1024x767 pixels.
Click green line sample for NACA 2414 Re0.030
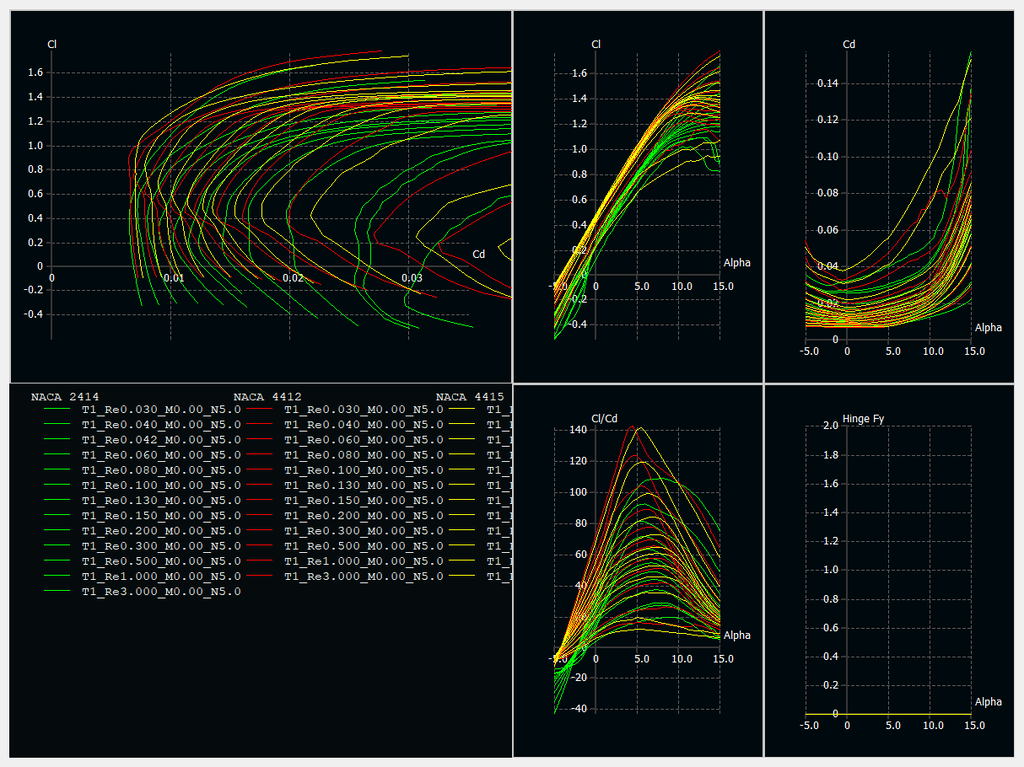click(x=58, y=410)
